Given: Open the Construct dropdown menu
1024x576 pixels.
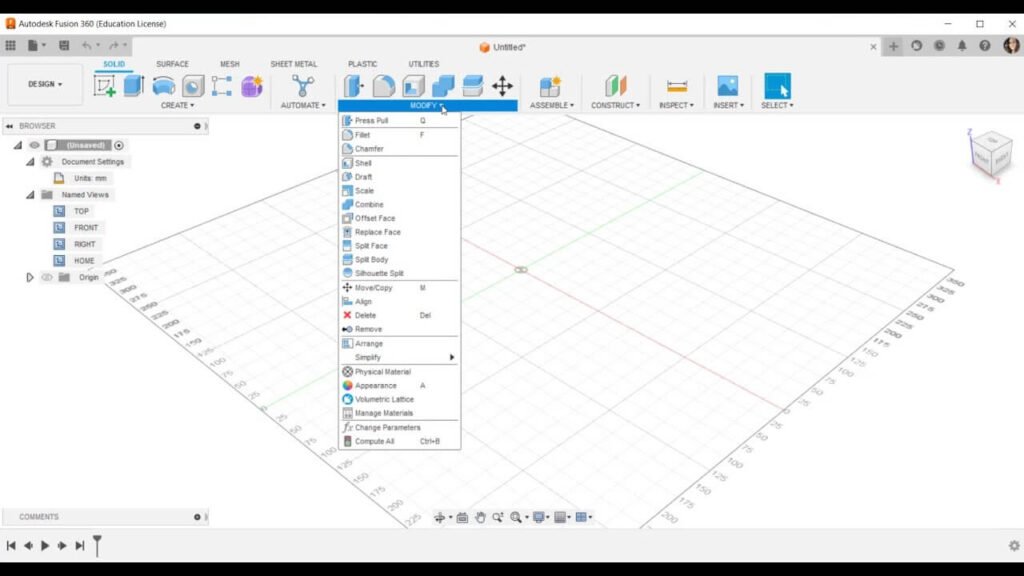Looking at the screenshot, I should [x=615, y=105].
